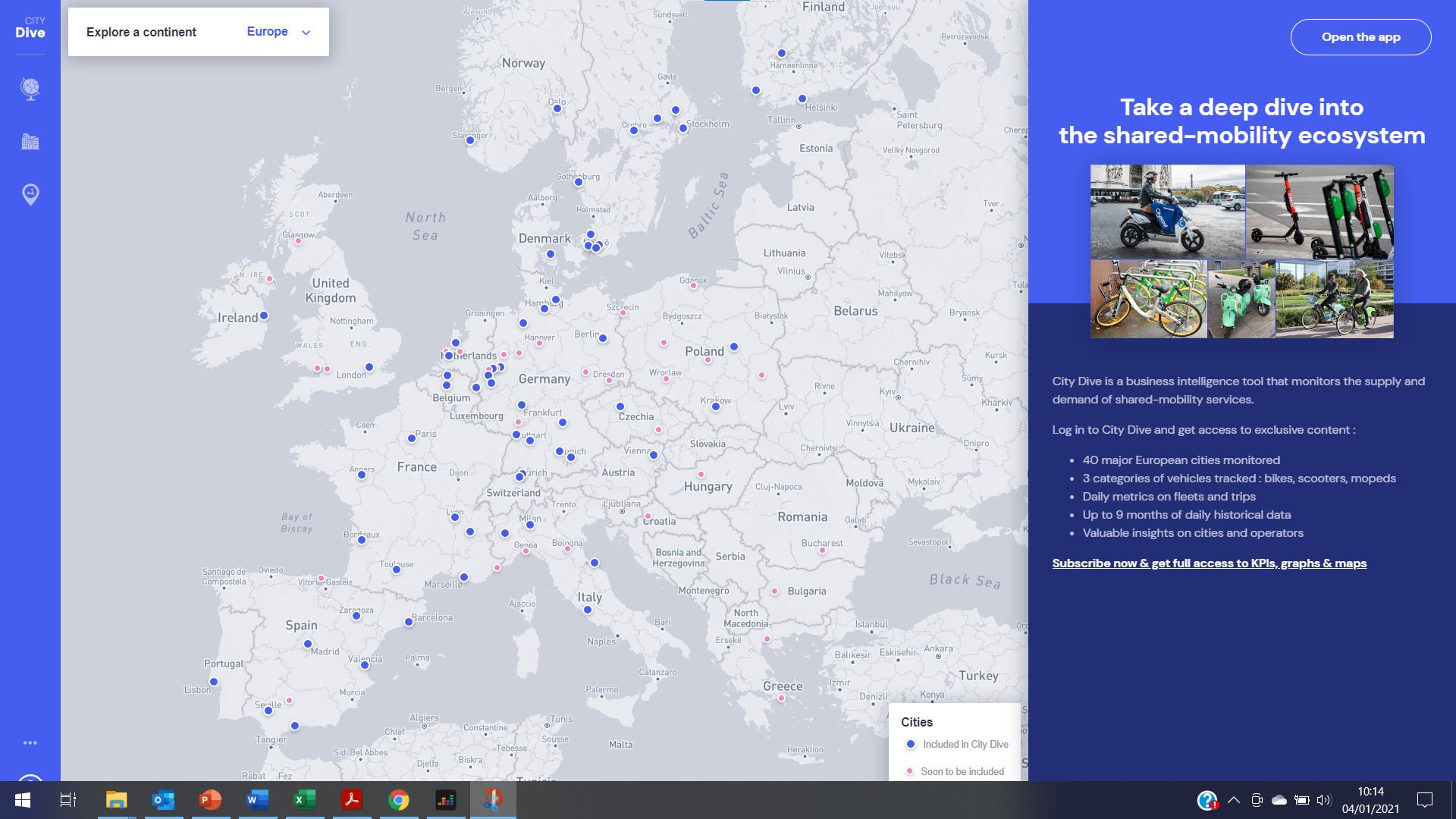Open the more options ellipsis in sidebar
Viewport: 1456px width, 819px height.
(30, 743)
